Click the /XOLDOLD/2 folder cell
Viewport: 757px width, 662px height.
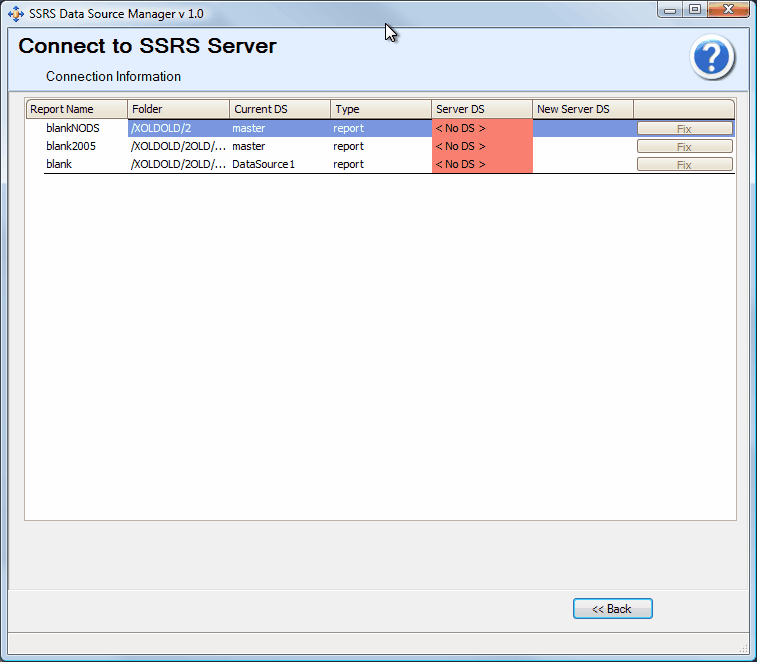tap(179, 128)
